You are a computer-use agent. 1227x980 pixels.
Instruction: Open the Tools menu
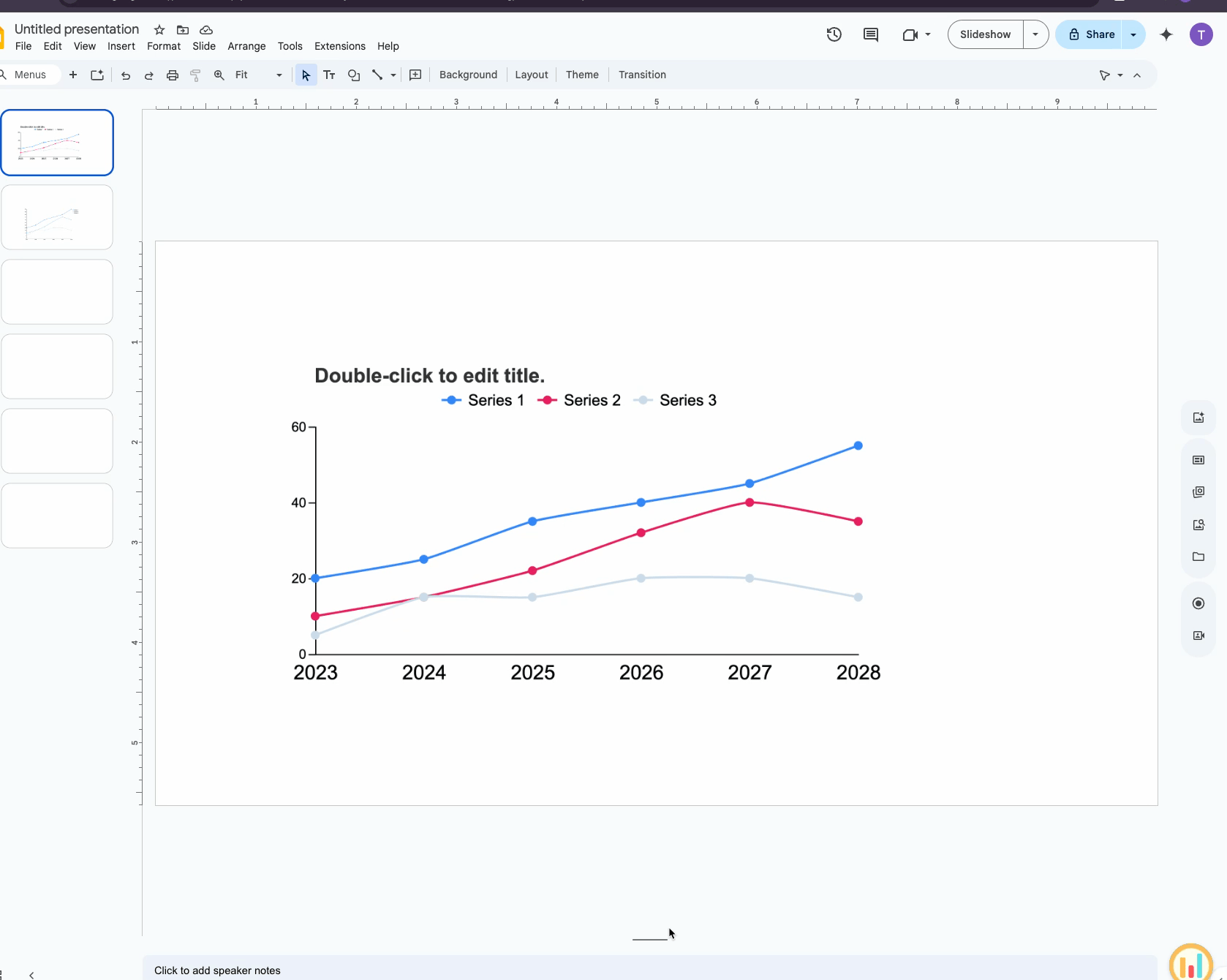click(x=290, y=46)
